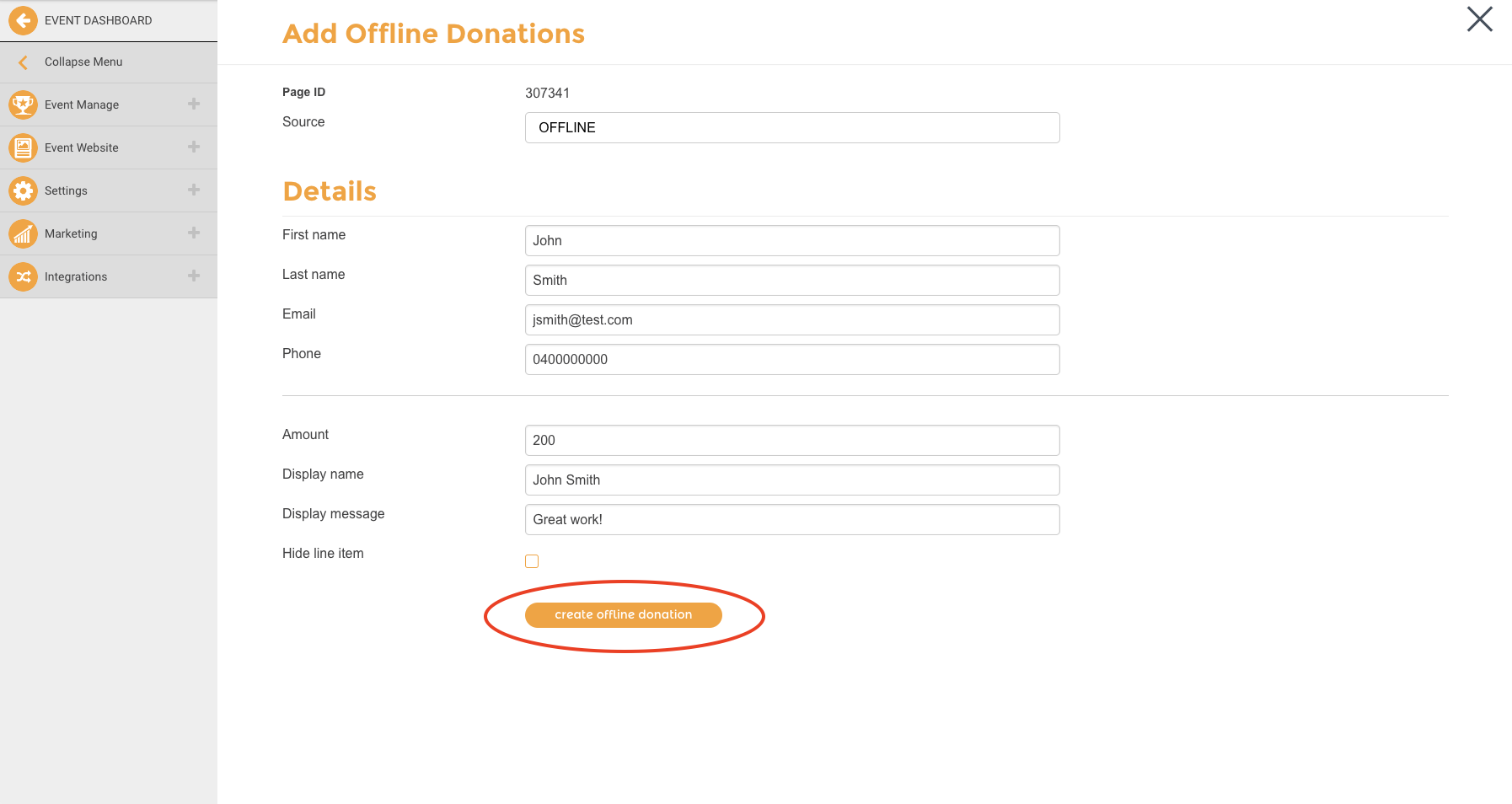The height and width of the screenshot is (804, 1512).
Task: Focus the Email input field
Action: point(792,319)
